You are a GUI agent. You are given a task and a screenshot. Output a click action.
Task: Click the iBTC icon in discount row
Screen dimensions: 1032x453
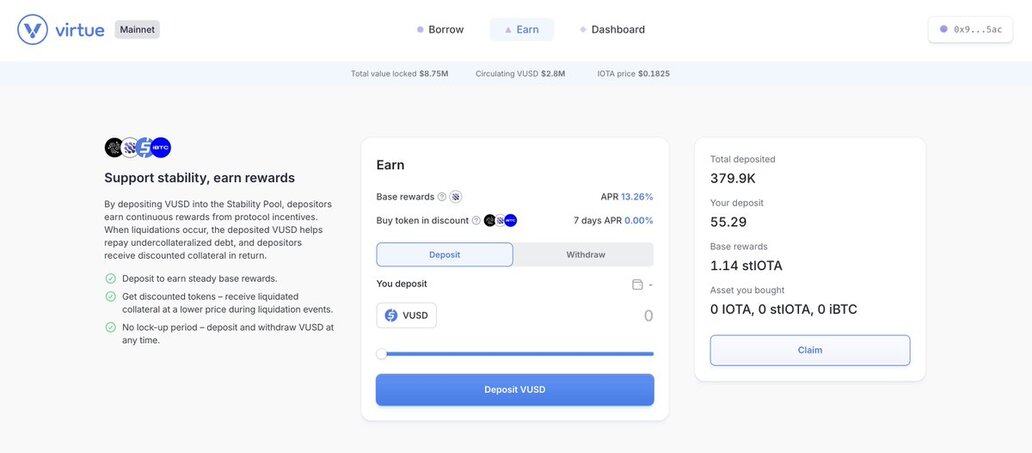(x=511, y=221)
